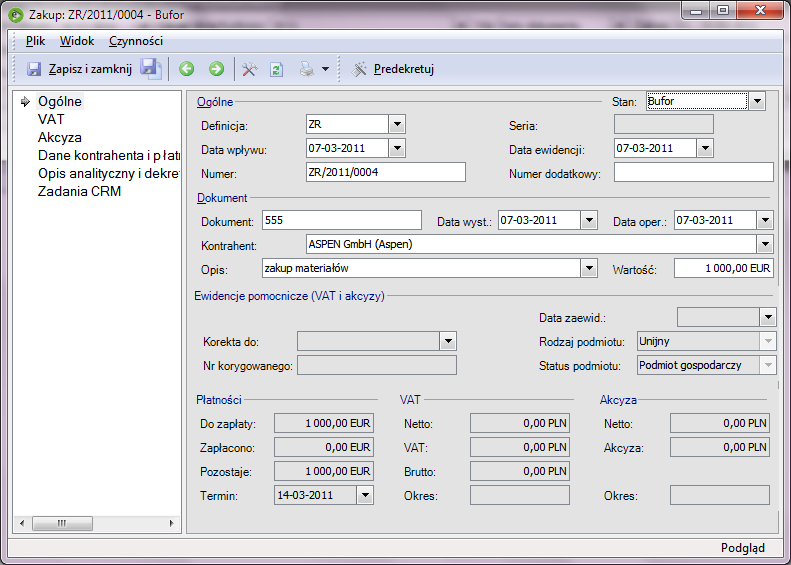Click the Zapisz i zamknij save icon
The height and width of the screenshot is (565, 791).
tap(34, 69)
